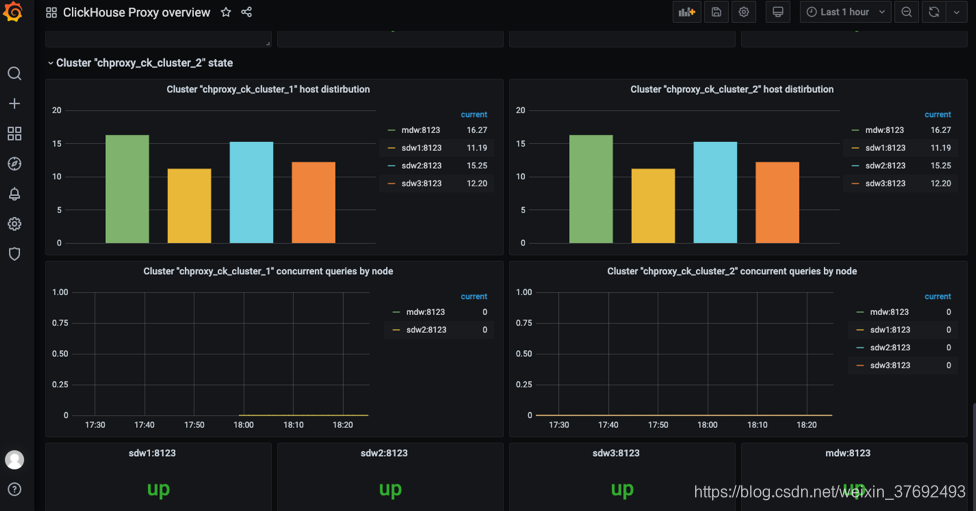976x511 pixels.
Task: Click orange sdw3 bar in cluster_2 chart
Action: 777,202
